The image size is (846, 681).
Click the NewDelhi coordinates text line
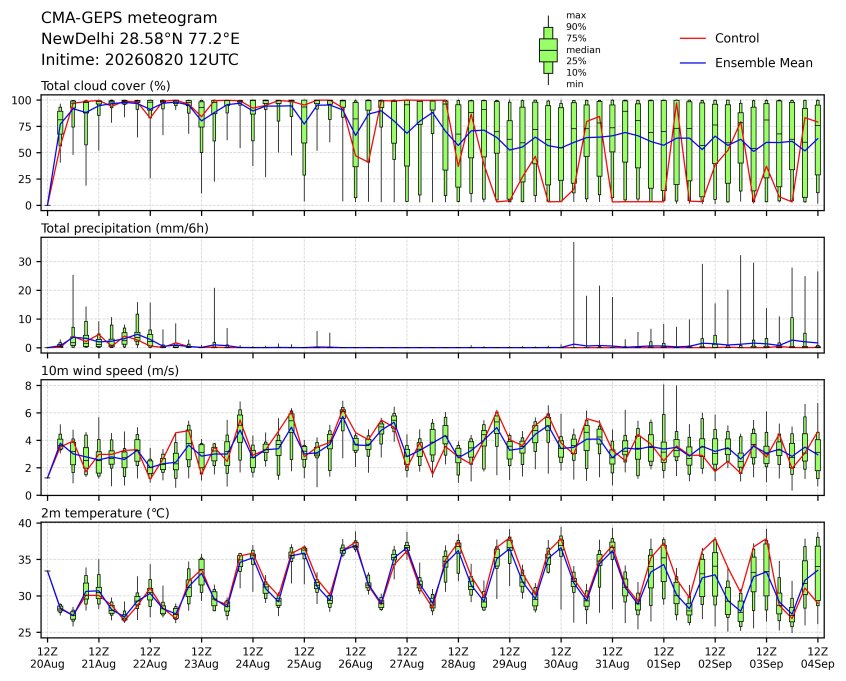(140, 39)
